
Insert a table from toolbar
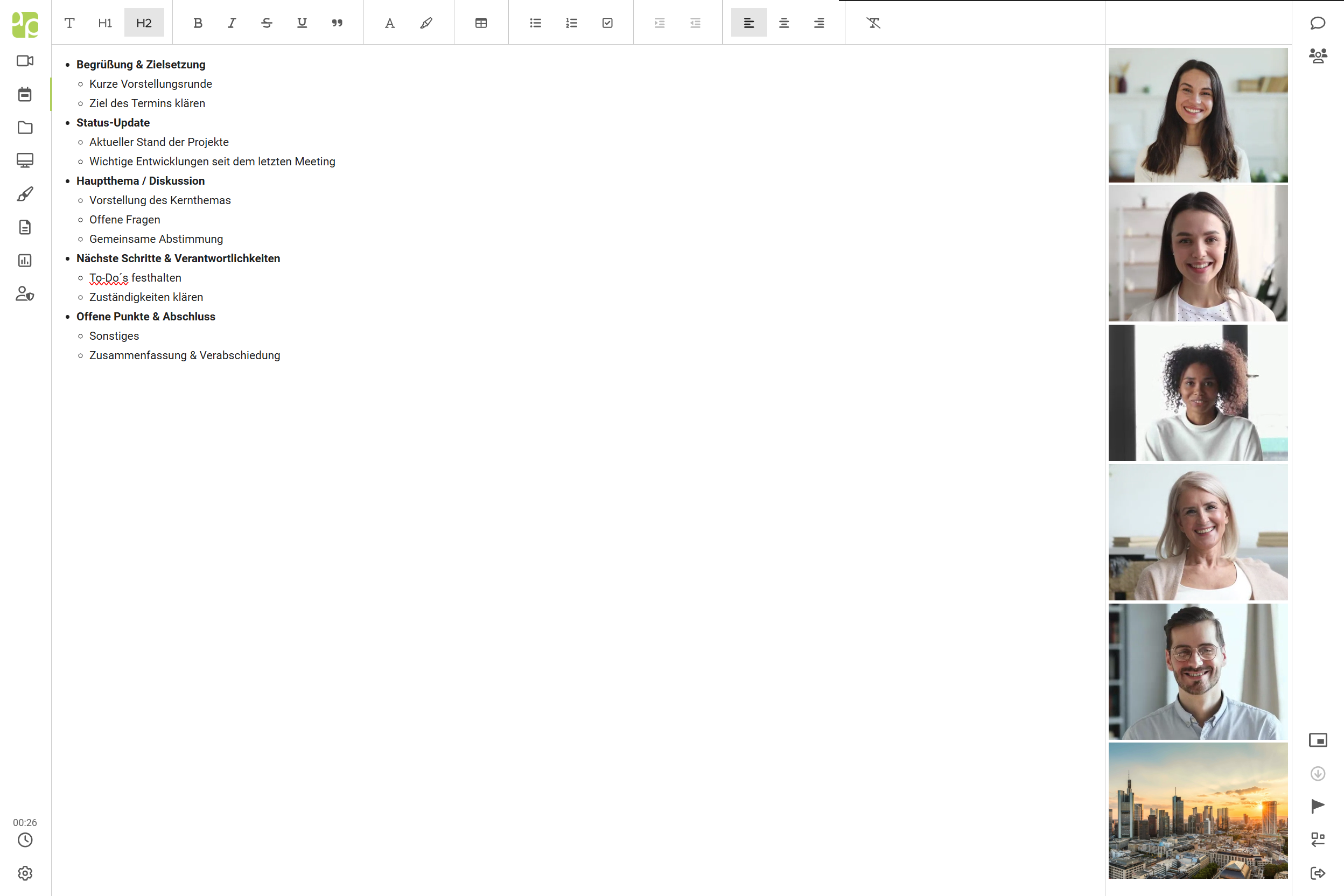[x=481, y=23]
